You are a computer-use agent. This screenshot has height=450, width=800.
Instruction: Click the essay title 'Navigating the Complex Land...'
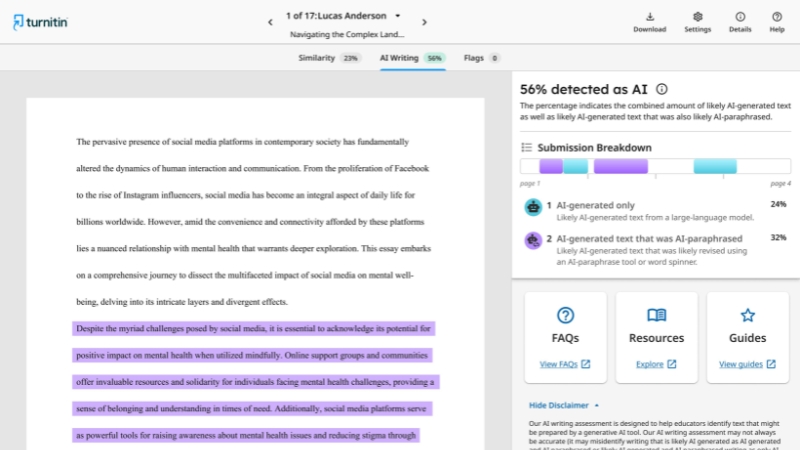coord(347,35)
